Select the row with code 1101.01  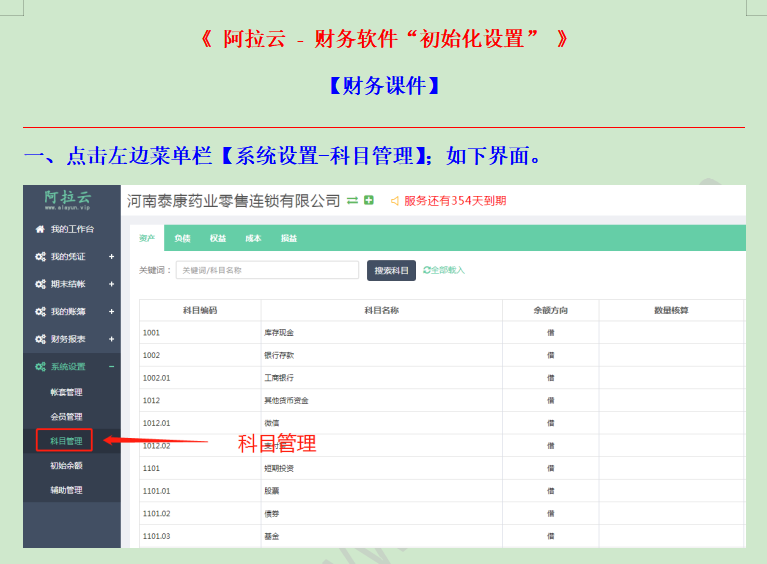click(442, 491)
